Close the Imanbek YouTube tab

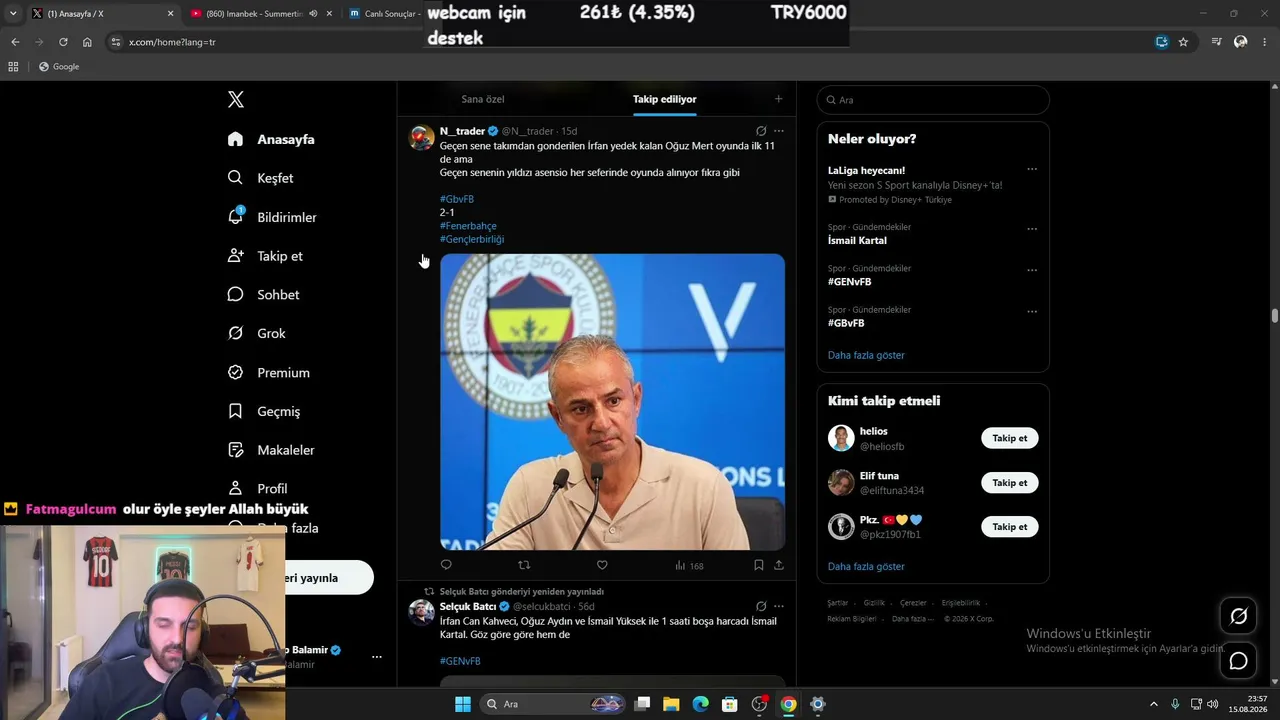329,14
